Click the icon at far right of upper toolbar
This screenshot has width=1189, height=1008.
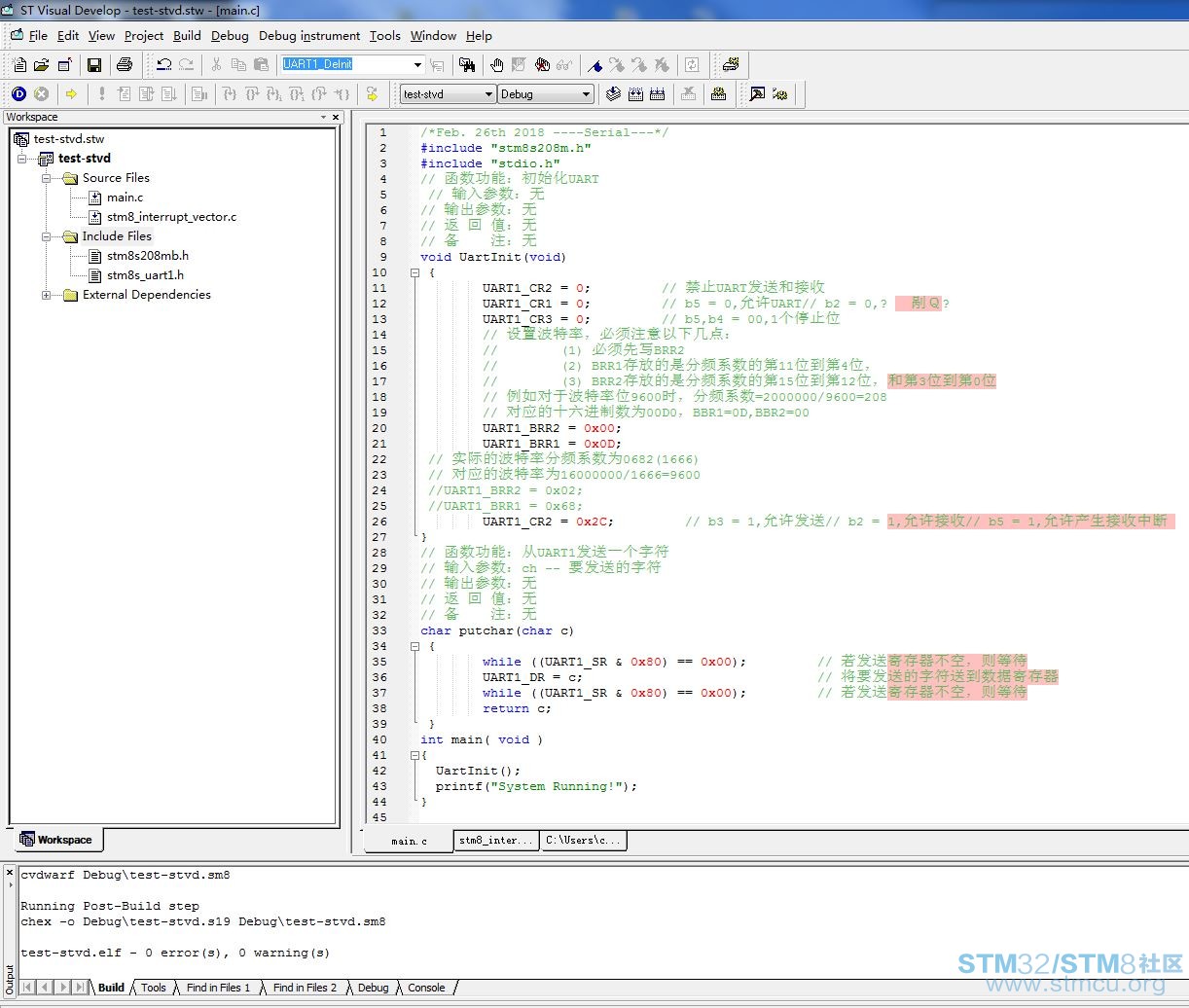coord(730,65)
